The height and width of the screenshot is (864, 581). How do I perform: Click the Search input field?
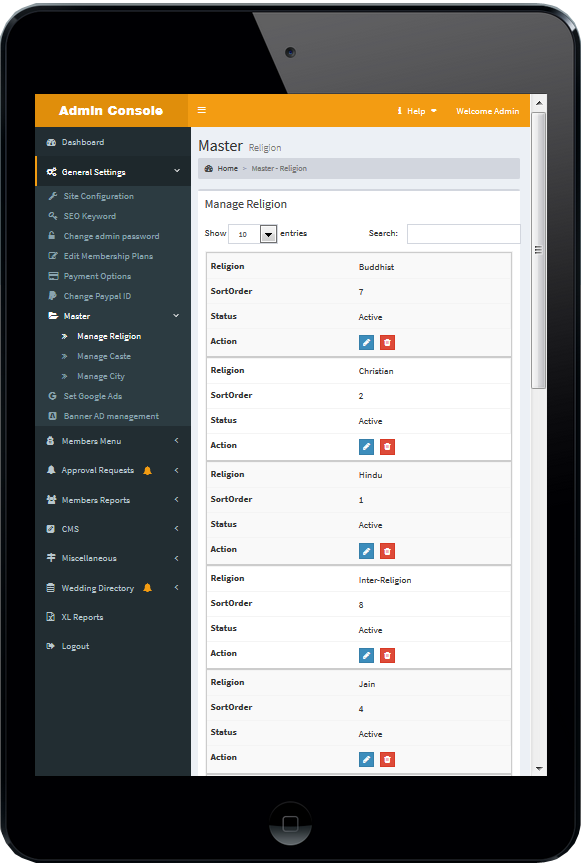tap(464, 234)
